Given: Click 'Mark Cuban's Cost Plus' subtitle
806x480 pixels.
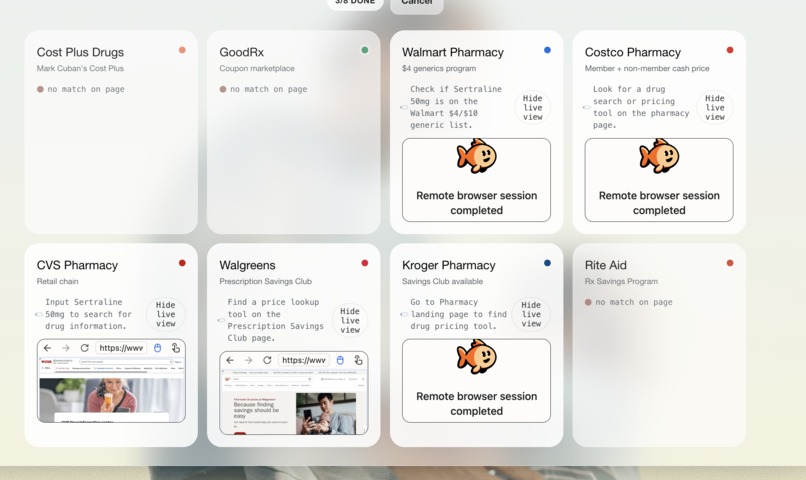Looking at the screenshot, I should [80, 68].
